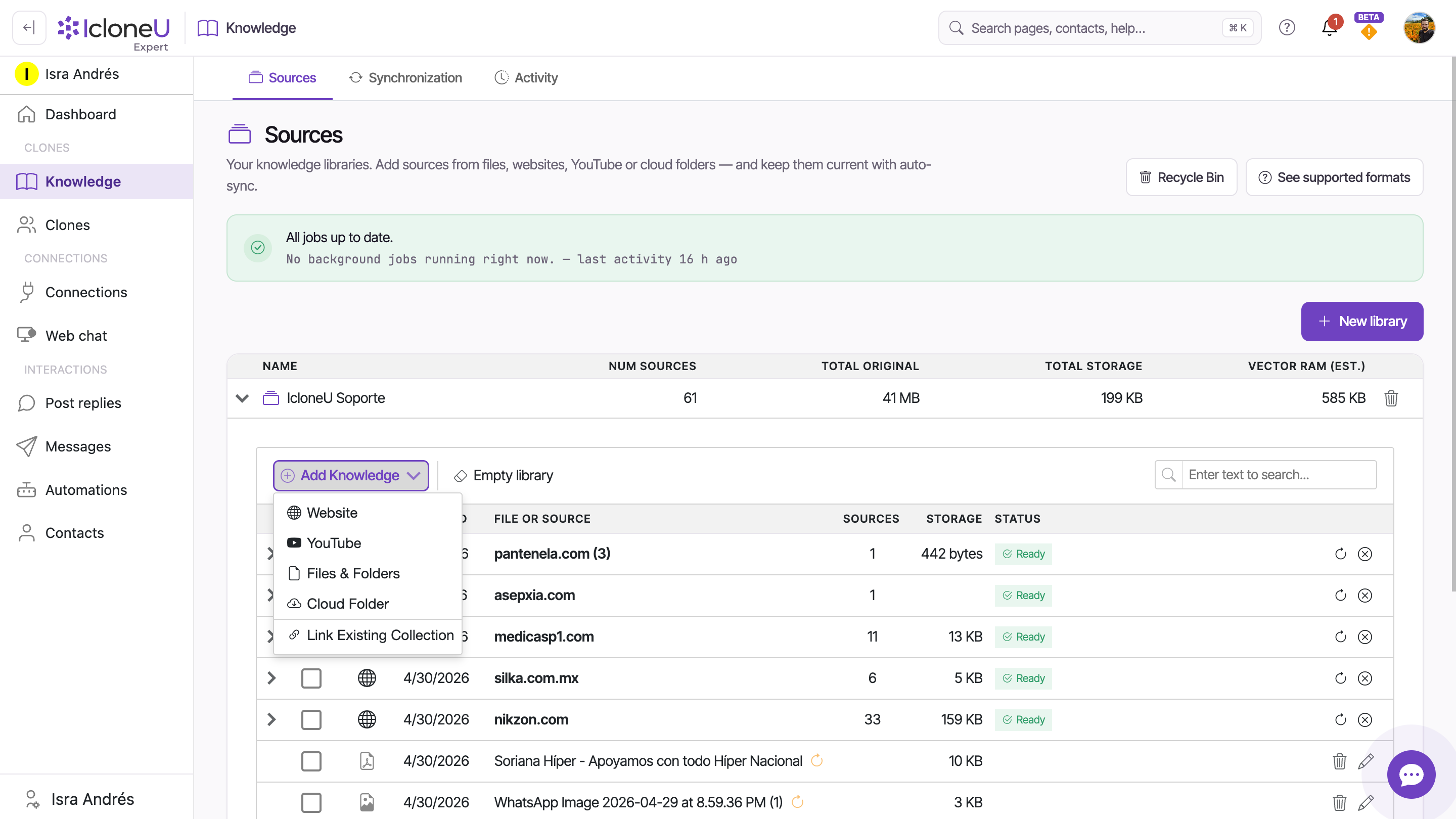Remove the pantenela.com (3) source
The width and height of the screenshot is (1456, 819).
click(1364, 554)
